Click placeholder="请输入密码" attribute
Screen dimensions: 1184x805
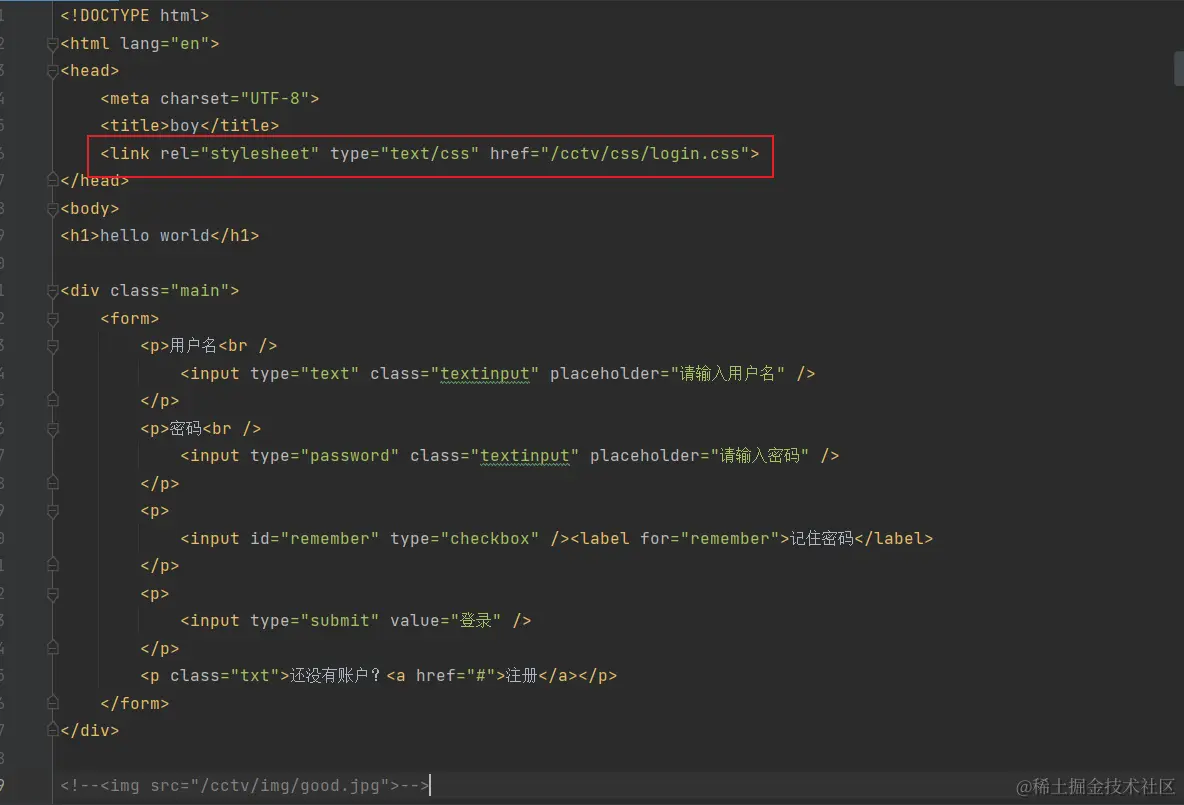699,455
